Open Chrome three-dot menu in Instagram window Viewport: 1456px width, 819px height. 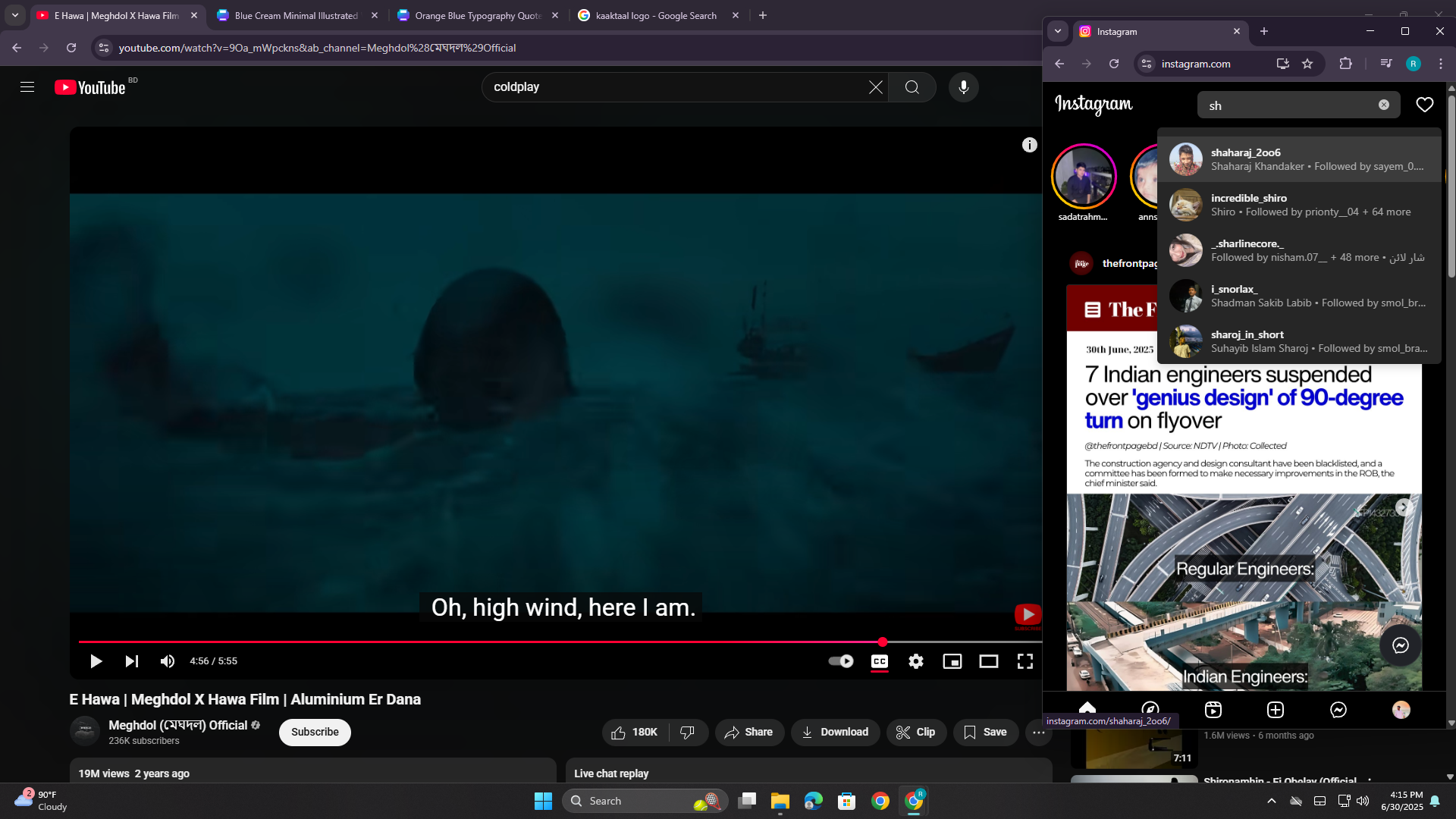click(x=1441, y=64)
